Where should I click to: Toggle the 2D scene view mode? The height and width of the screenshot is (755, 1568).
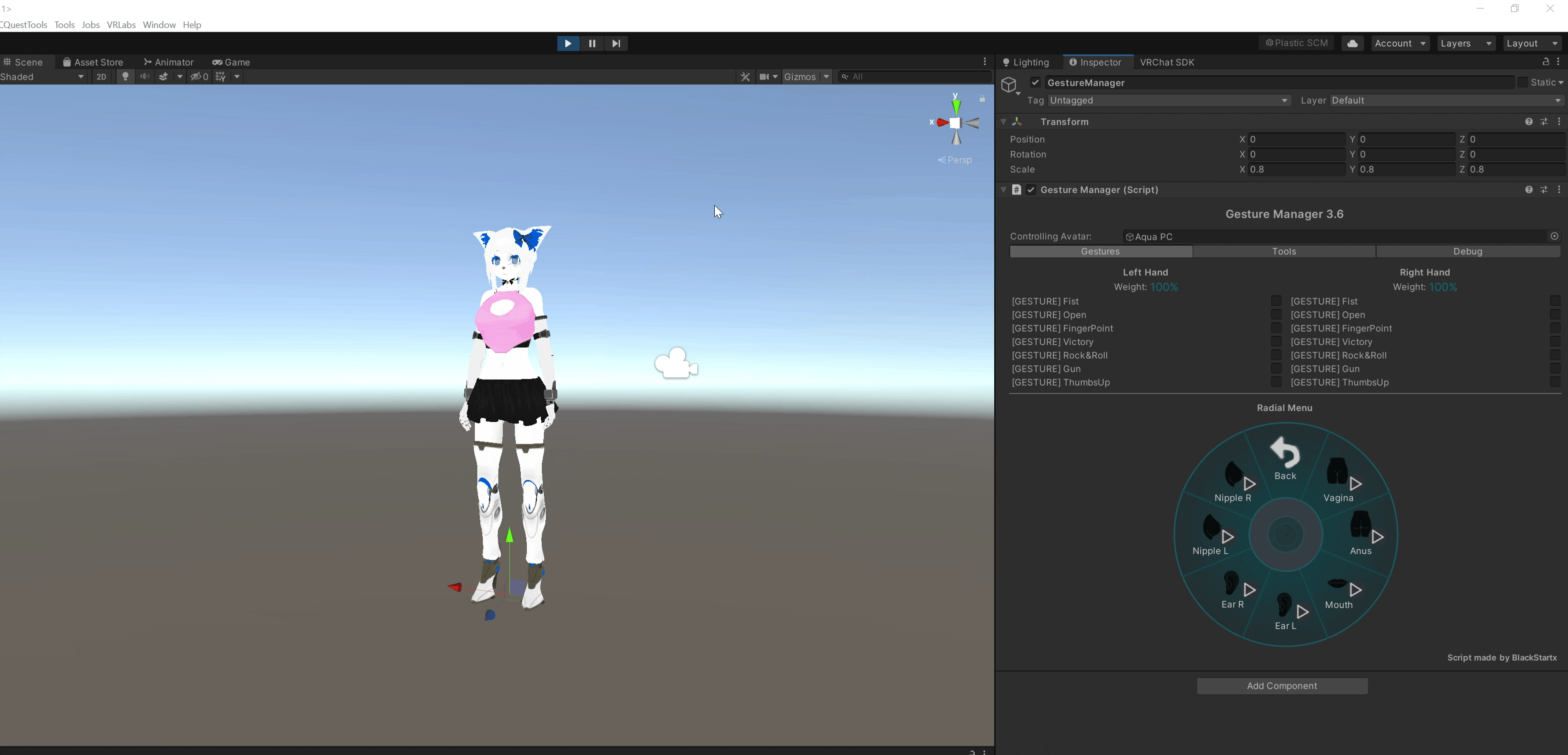click(101, 76)
